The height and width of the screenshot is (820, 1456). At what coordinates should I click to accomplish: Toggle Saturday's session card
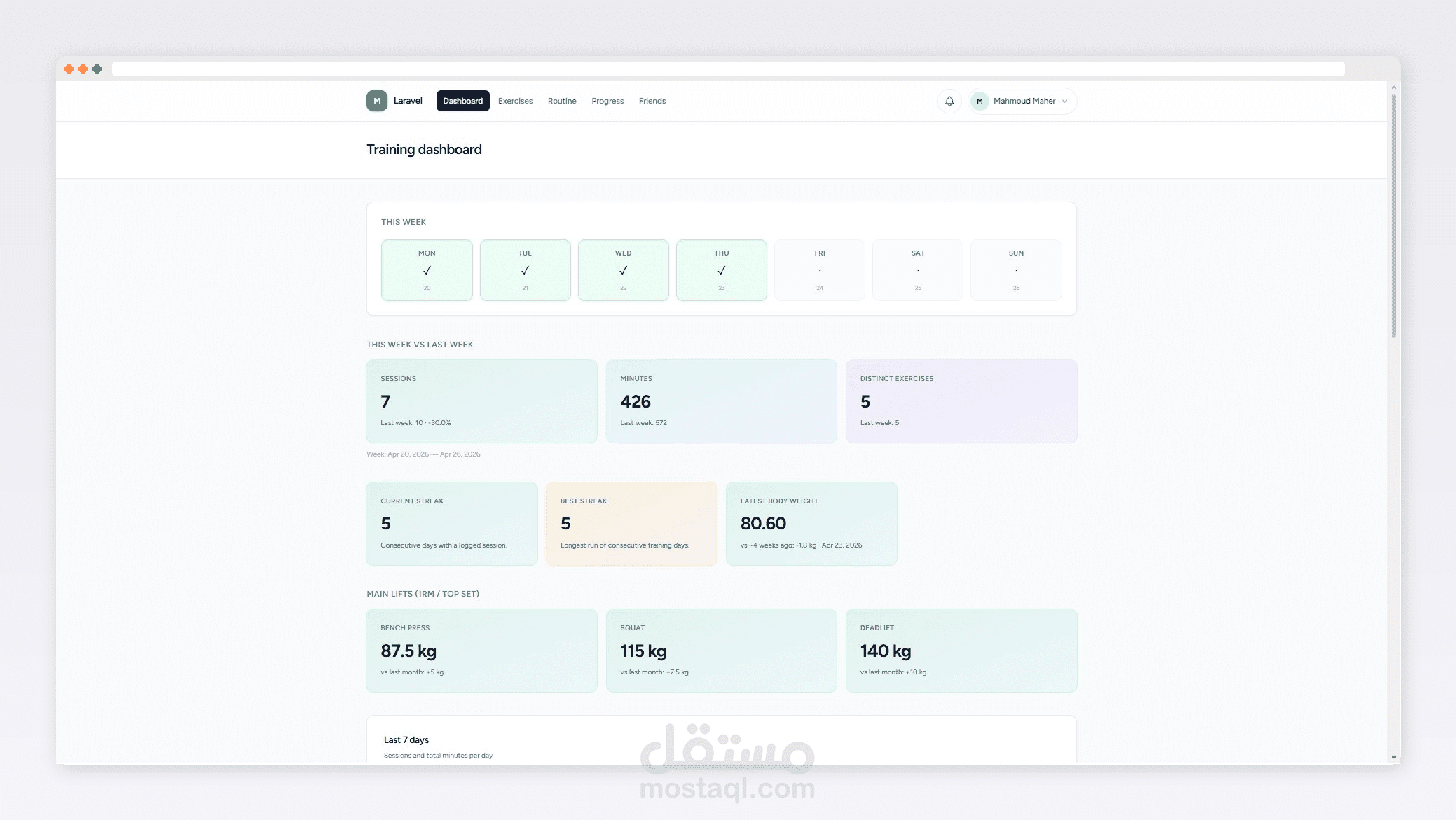click(x=918, y=270)
